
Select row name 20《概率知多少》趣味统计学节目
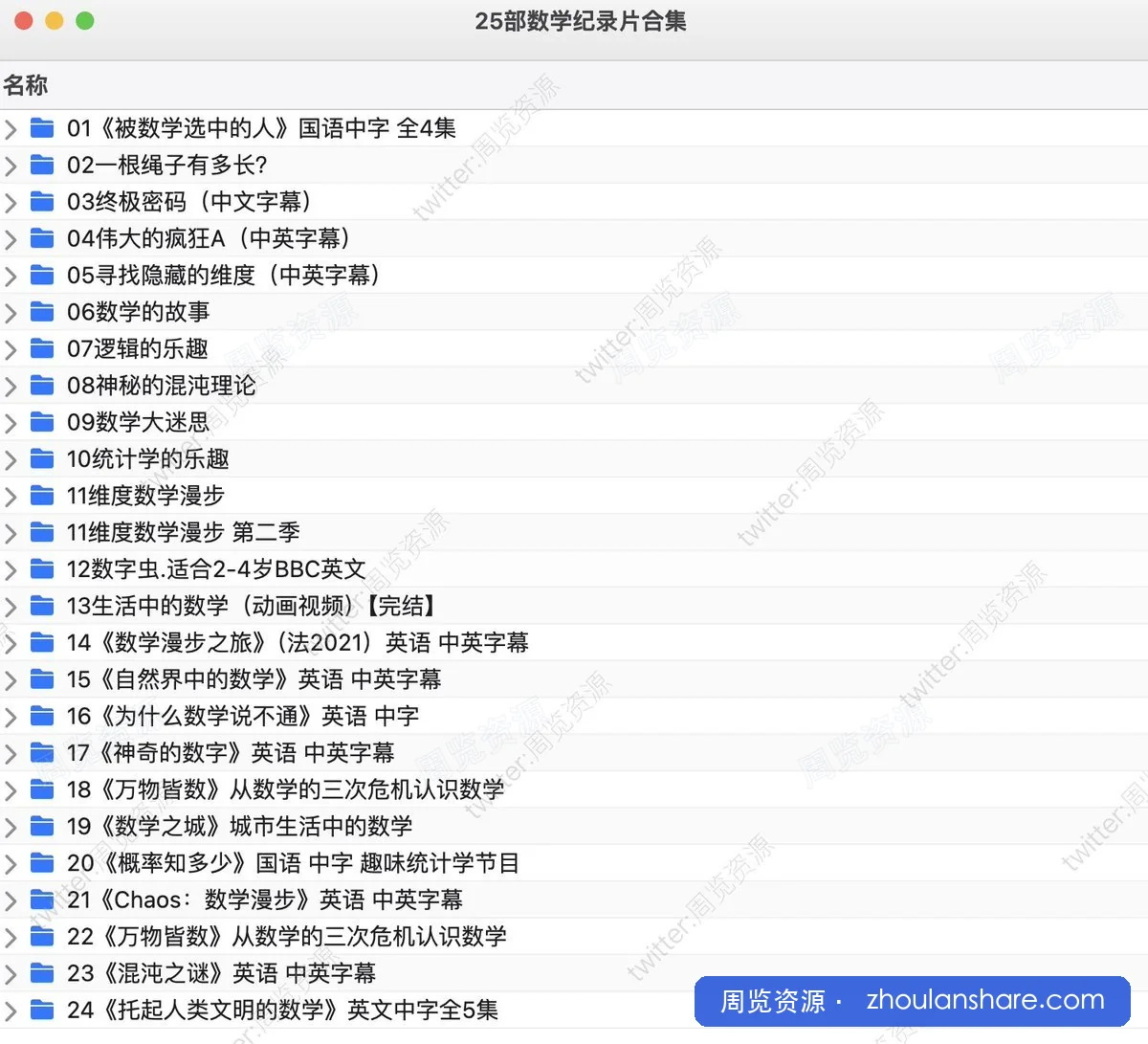tap(293, 862)
